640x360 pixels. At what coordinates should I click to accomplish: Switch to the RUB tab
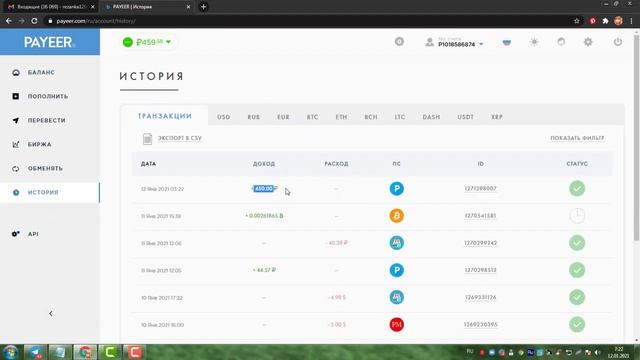tap(253, 117)
